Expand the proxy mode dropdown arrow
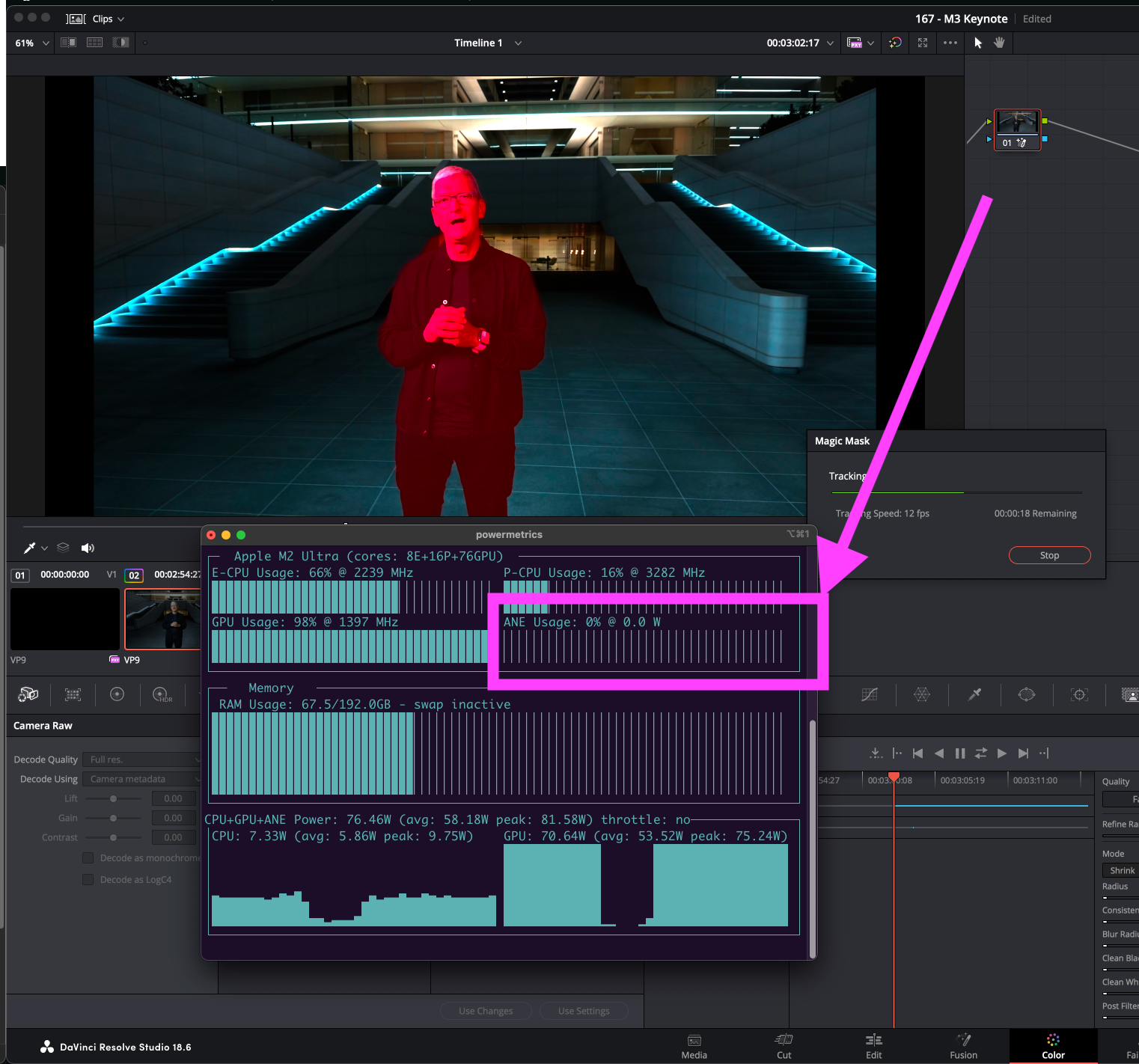The width and height of the screenshot is (1139, 1064). pos(870,43)
